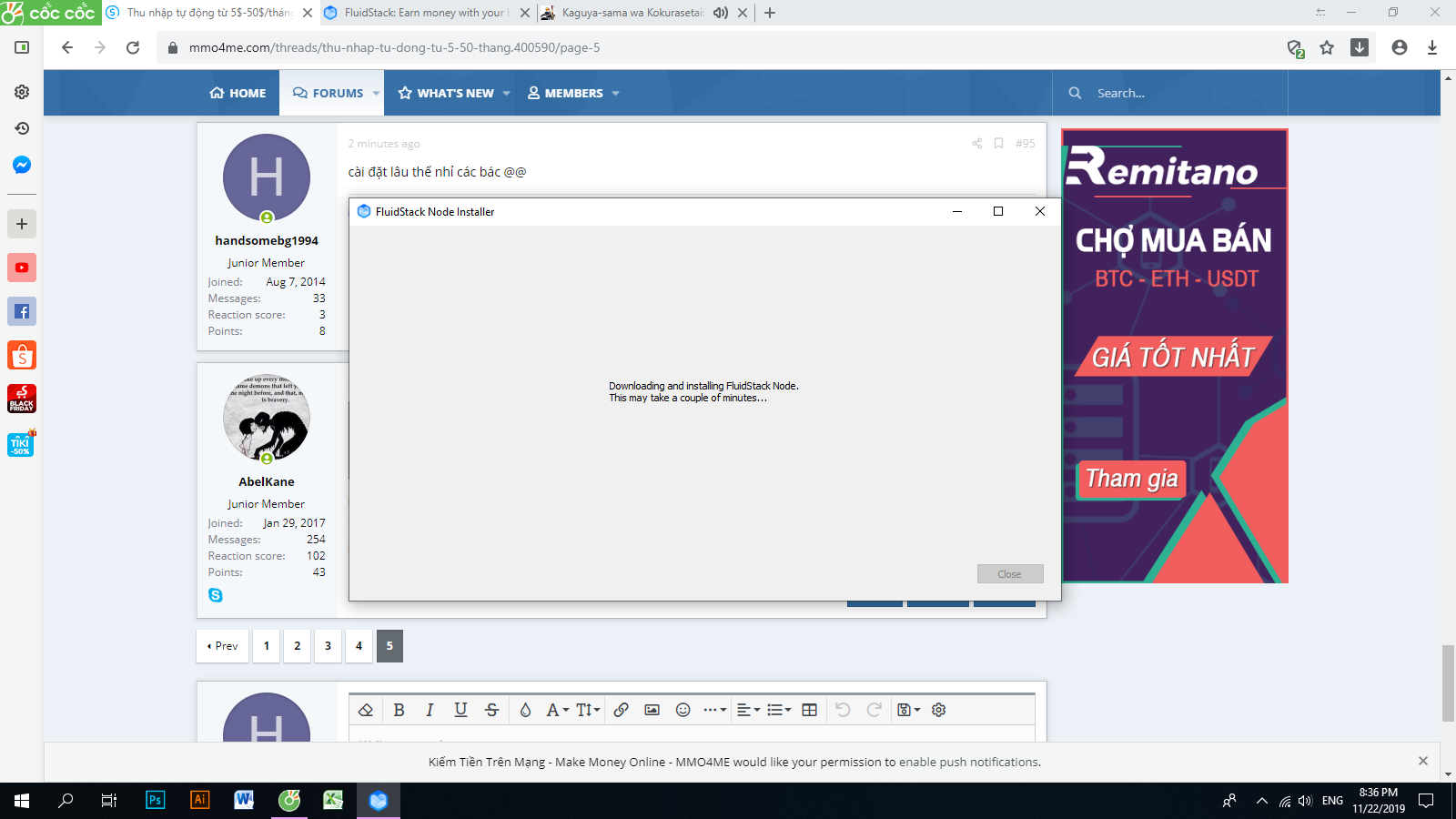
Task: Click the editor settings gear icon
Action: click(x=939, y=710)
